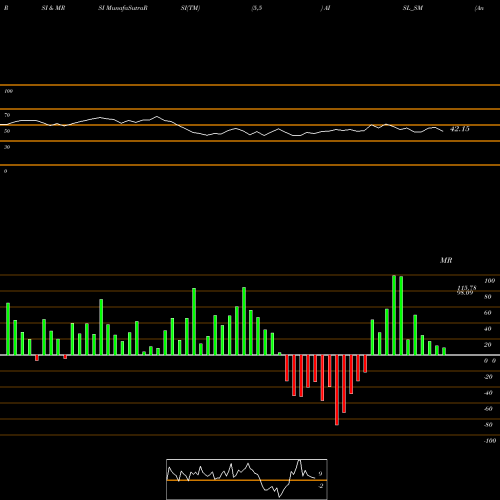Click the -2 value in mini chart
Viewport: 500px width, 500px height.
(321, 486)
